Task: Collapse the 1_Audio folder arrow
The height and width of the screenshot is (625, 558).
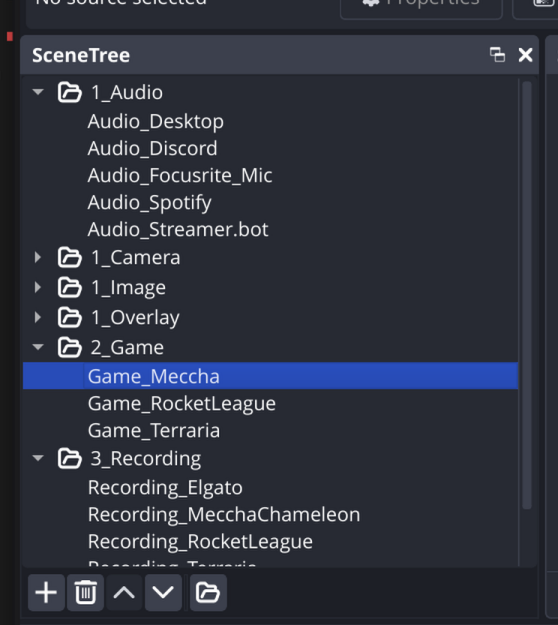Action: pos(38,92)
